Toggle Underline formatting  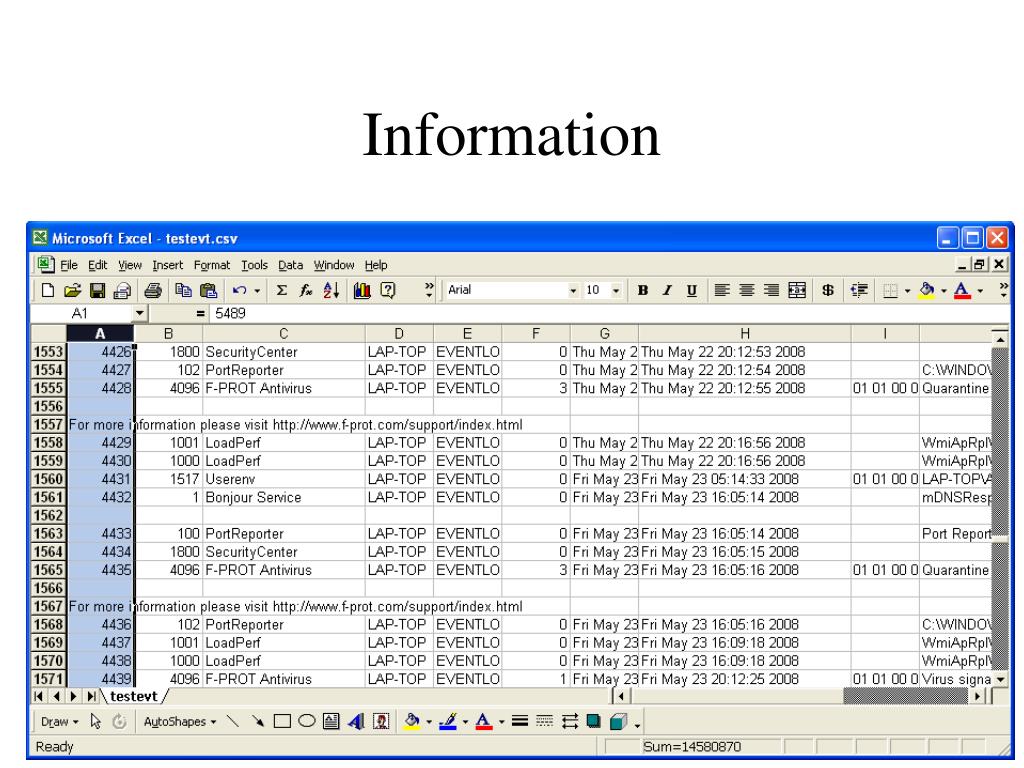click(x=692, y=291)
